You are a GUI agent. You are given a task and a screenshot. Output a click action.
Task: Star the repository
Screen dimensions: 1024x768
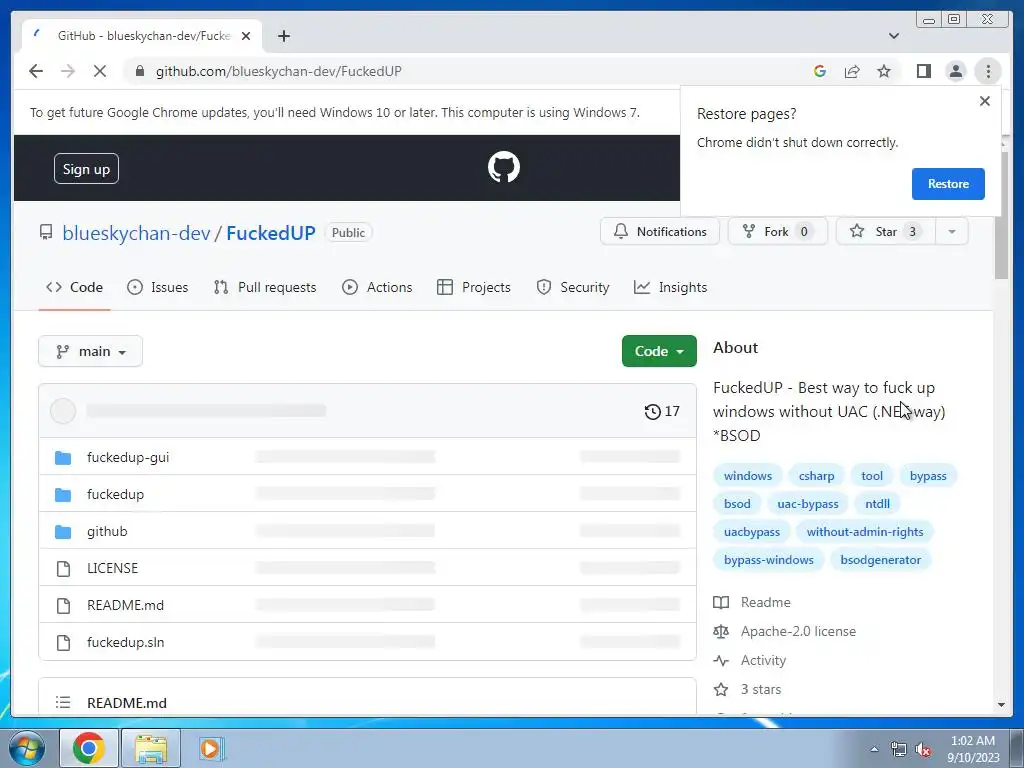point(886,232)
